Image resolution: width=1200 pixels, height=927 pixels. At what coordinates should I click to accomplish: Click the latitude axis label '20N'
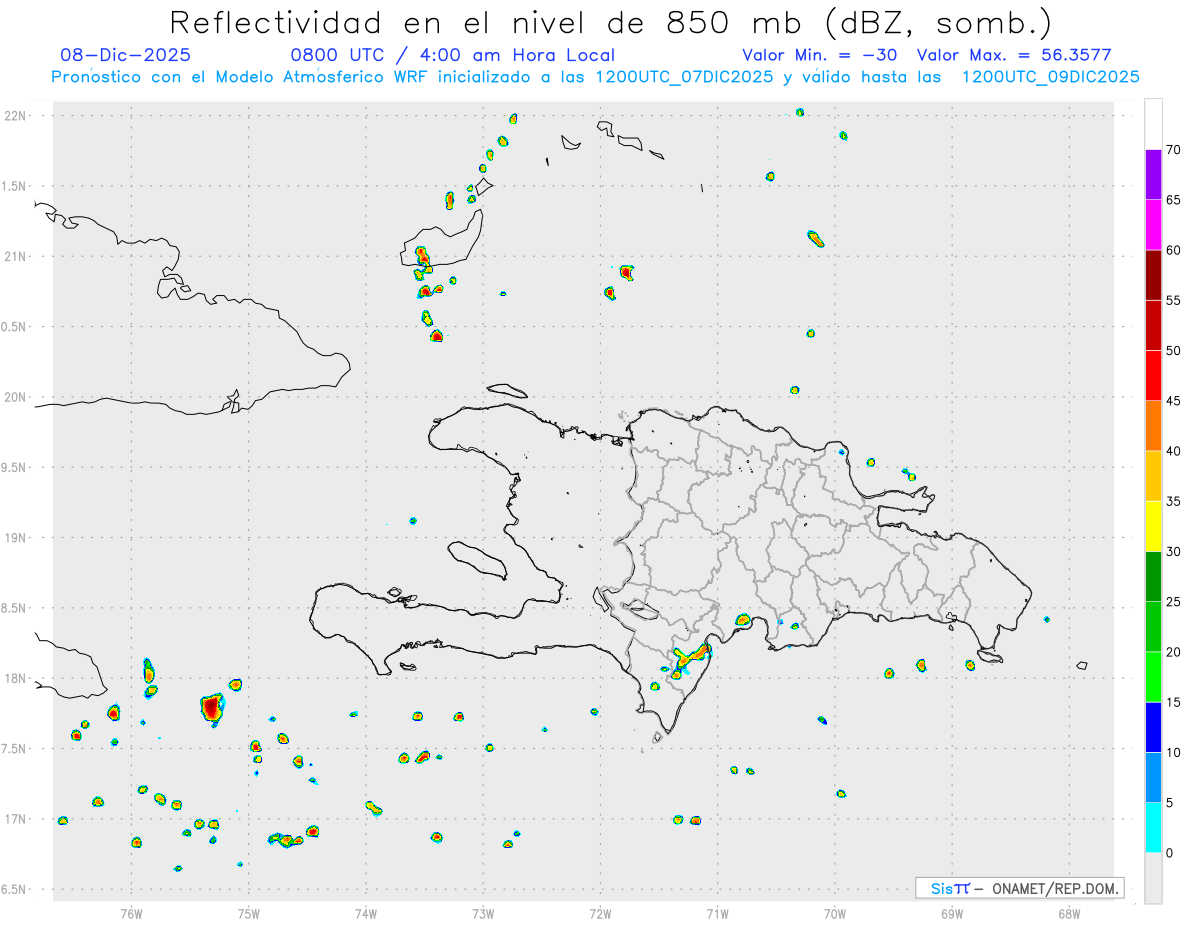click(x=17, y=397)
